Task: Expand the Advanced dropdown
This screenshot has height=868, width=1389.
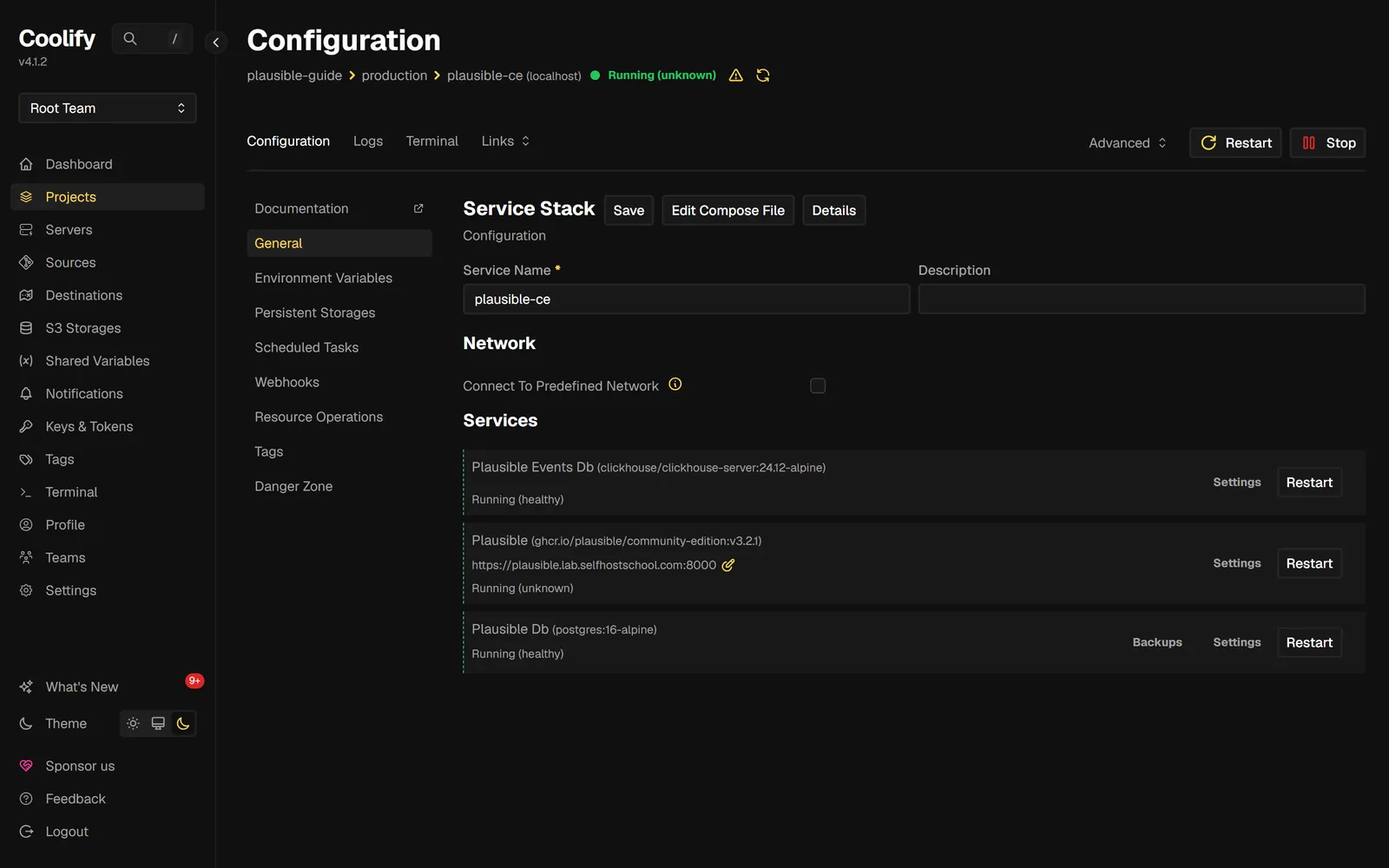Action: pos(1128,143)
